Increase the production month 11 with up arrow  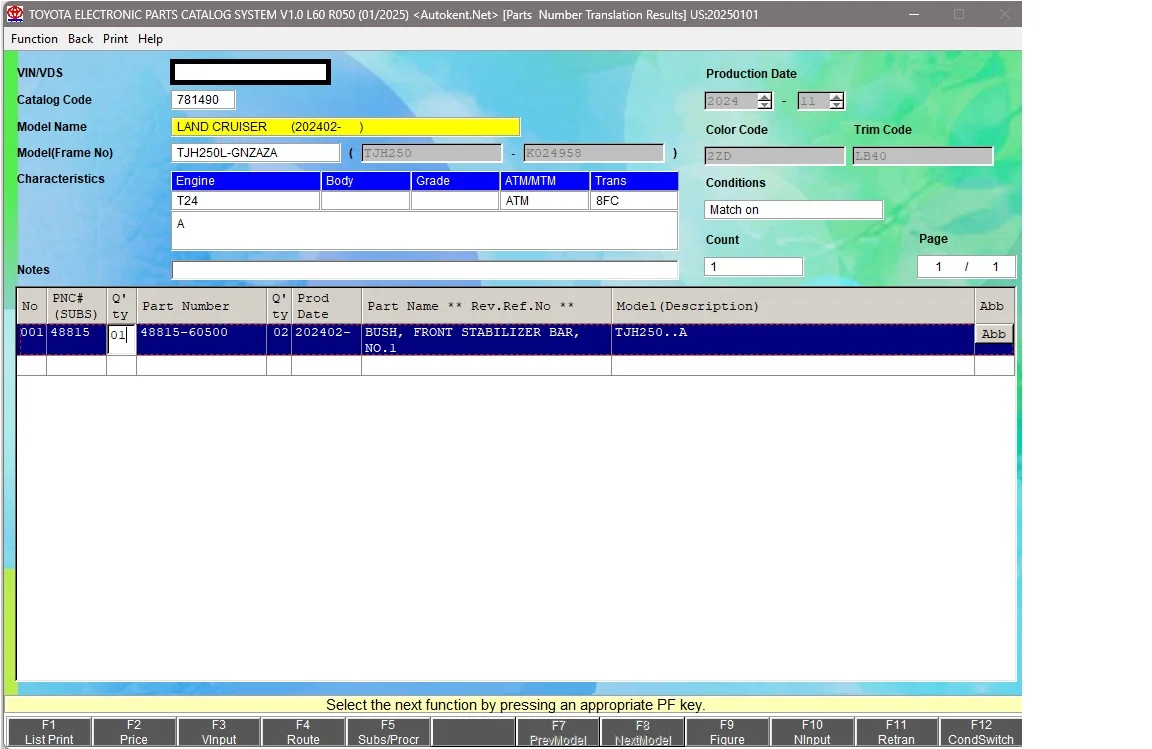(837, 96)
